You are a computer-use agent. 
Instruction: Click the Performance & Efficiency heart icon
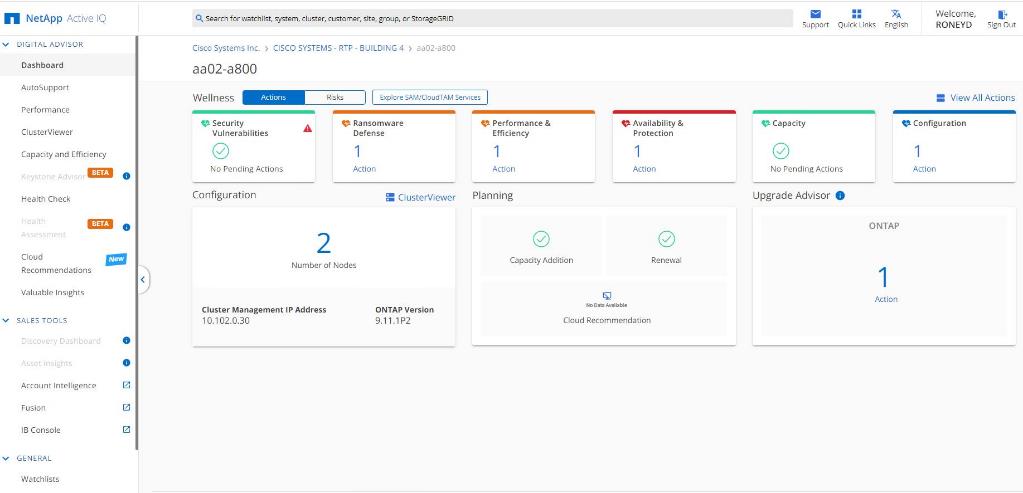(485, 123)
